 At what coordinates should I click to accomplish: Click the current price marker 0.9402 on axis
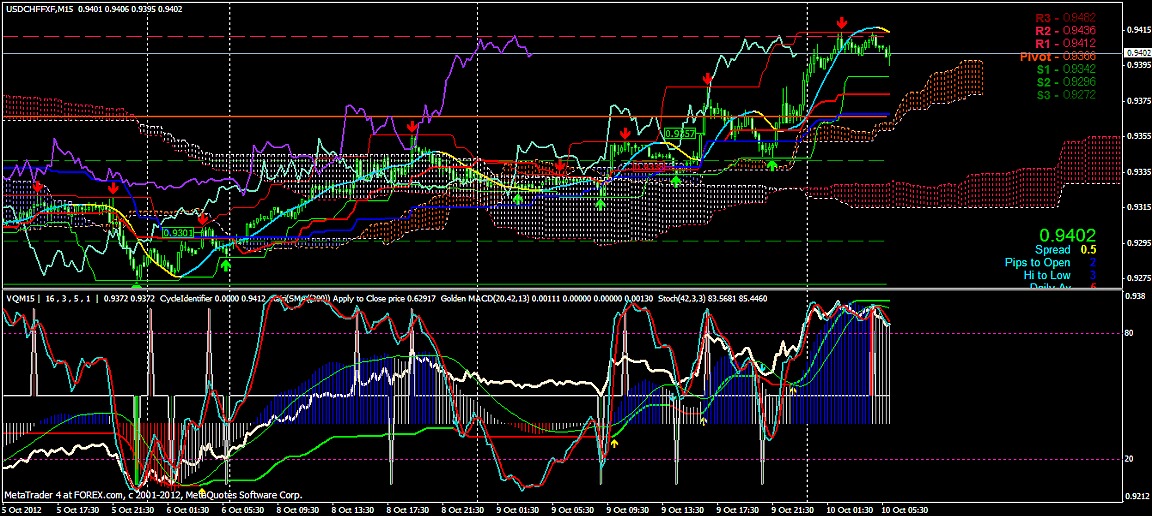pos(1136,52)
